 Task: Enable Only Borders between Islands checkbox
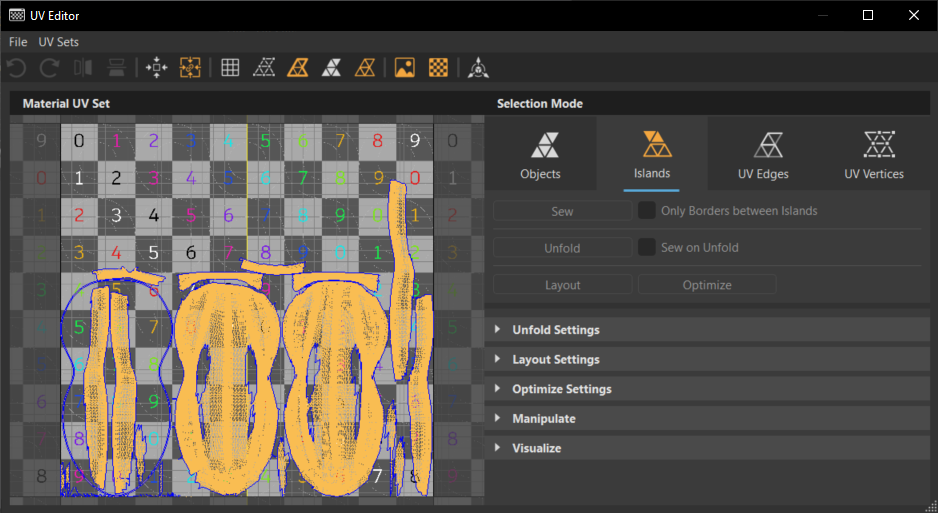(x=647, y=210)
